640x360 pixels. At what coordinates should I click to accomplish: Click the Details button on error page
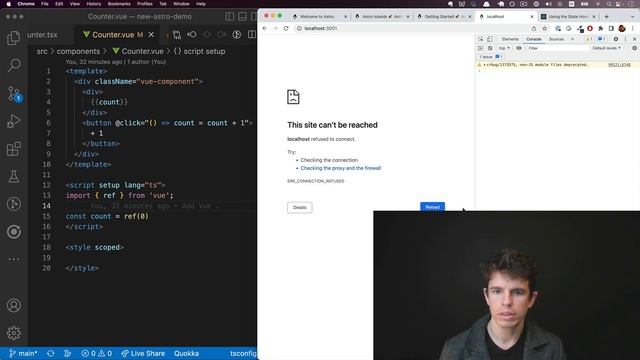(299, 207)
